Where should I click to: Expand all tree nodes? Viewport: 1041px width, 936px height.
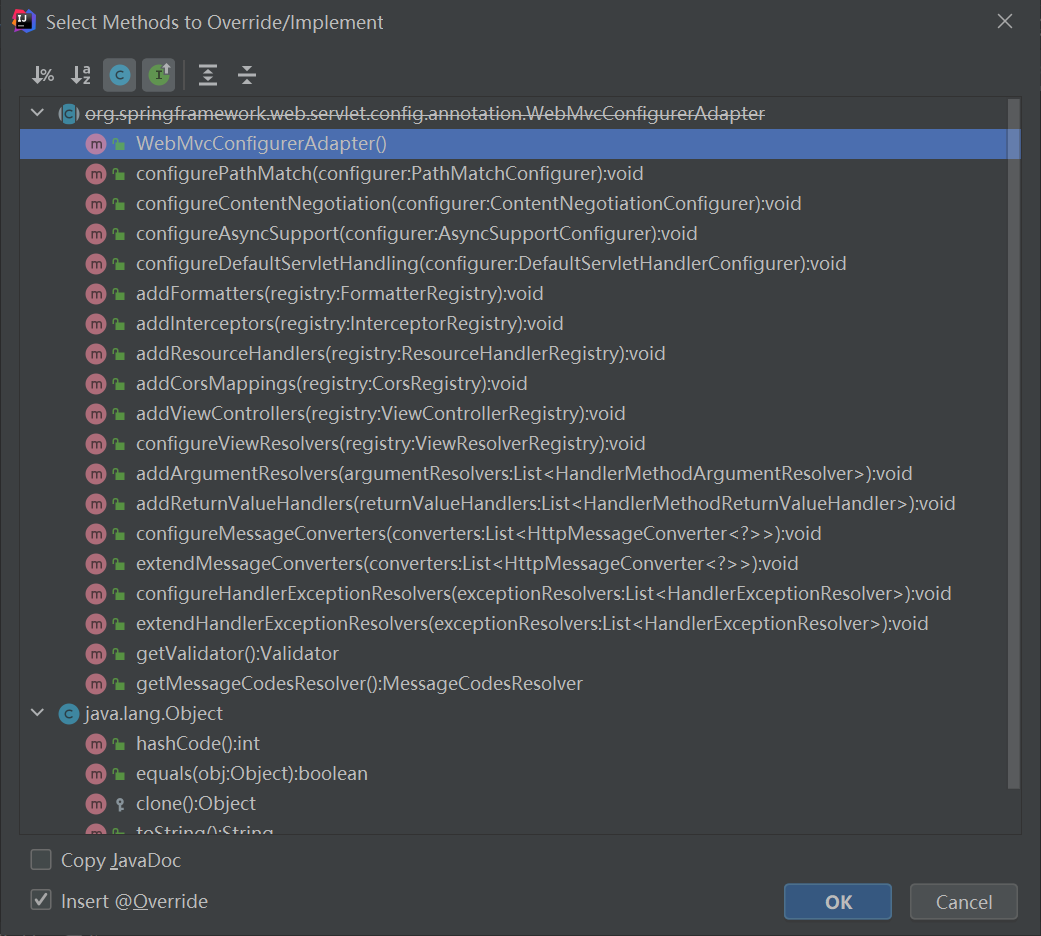click(x=208, y=75)
